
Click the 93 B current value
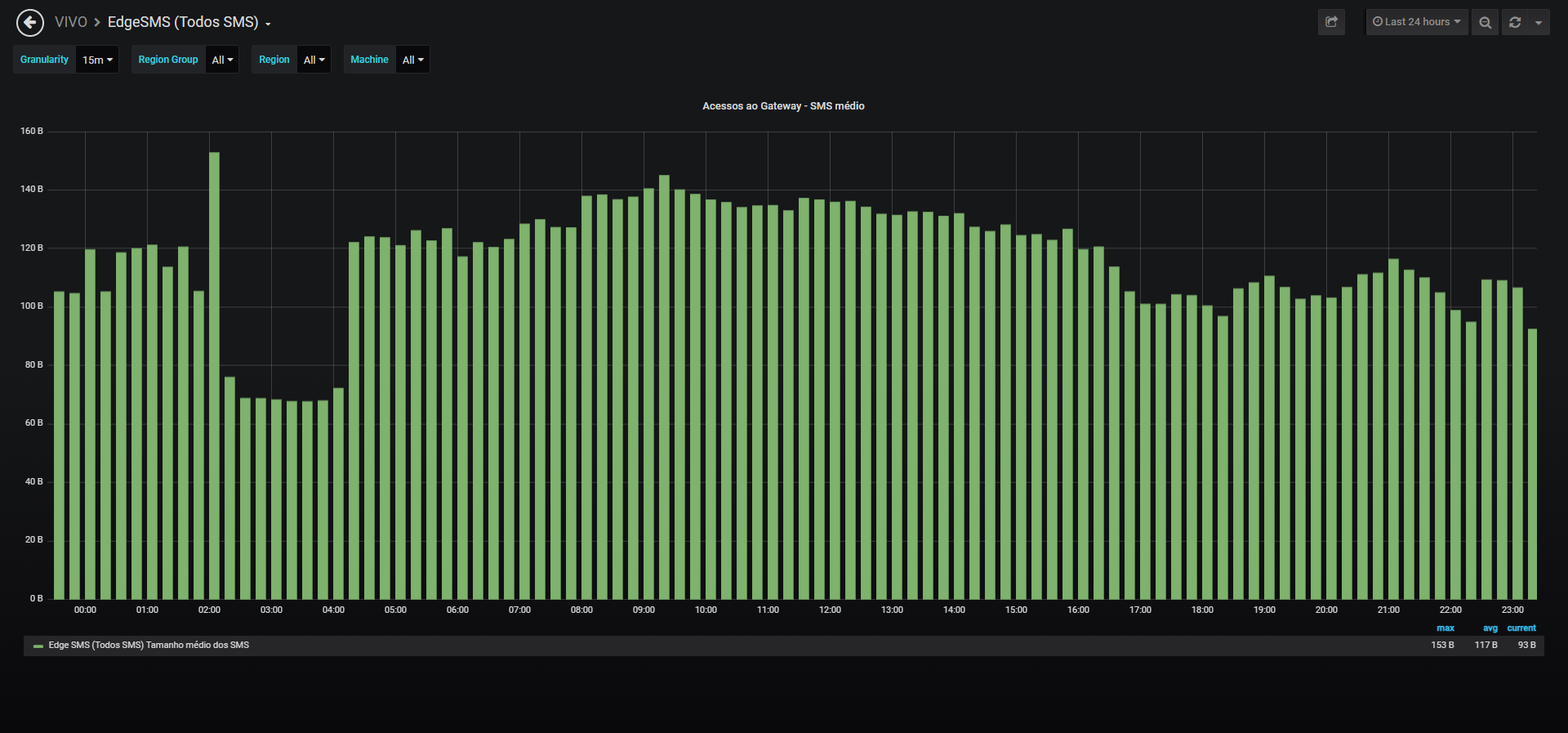tap(1527, 646)
